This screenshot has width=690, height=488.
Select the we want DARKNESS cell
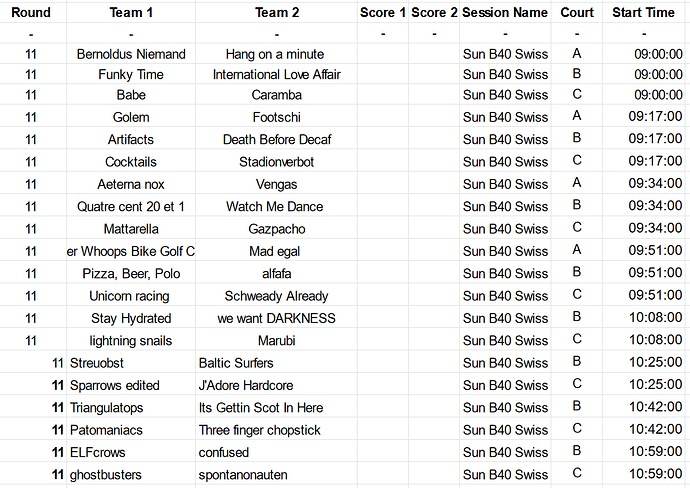[276, 318]
